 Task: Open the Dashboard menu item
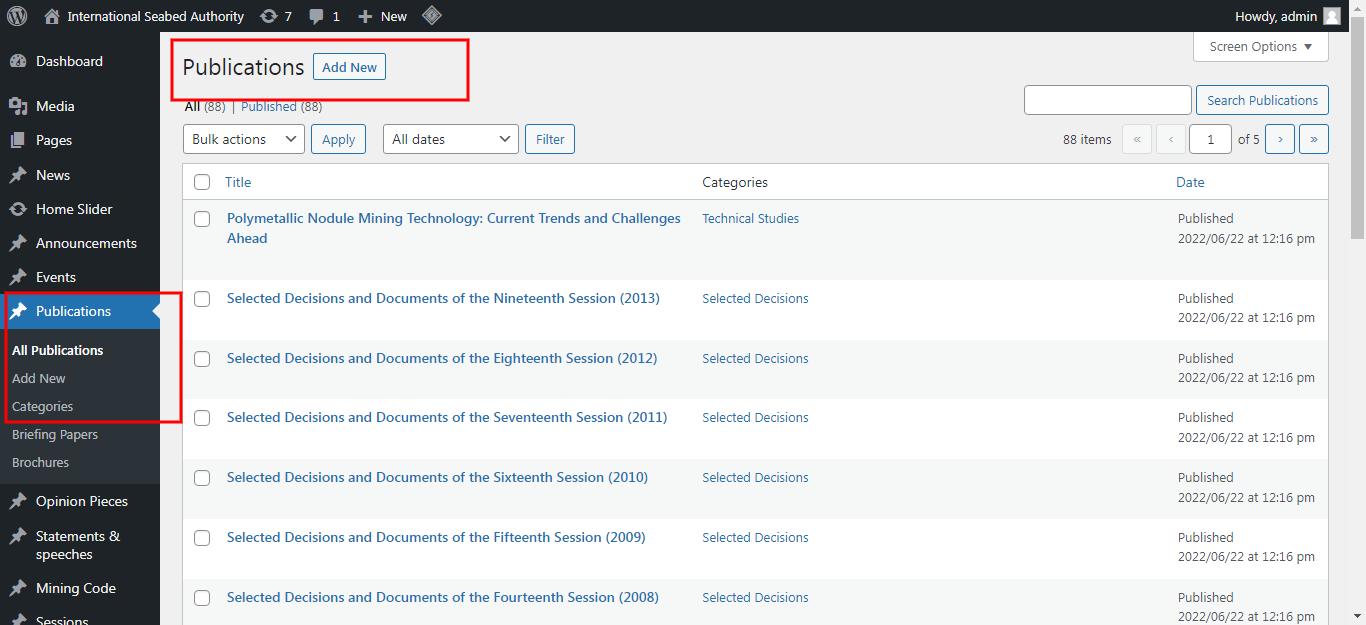[x=80, y=61]
